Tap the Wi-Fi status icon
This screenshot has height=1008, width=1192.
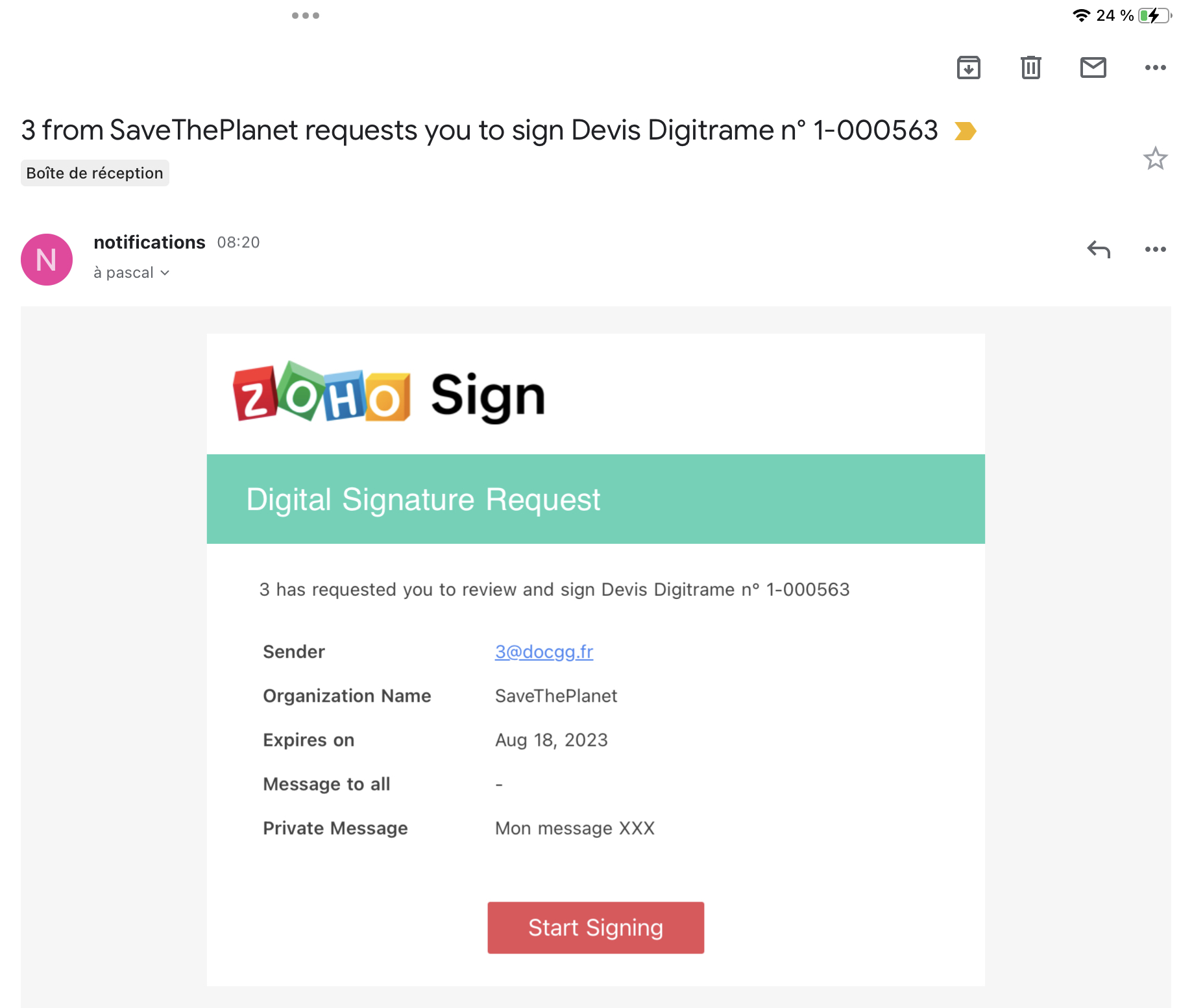pyautogui.click(x=1081, y=16)
